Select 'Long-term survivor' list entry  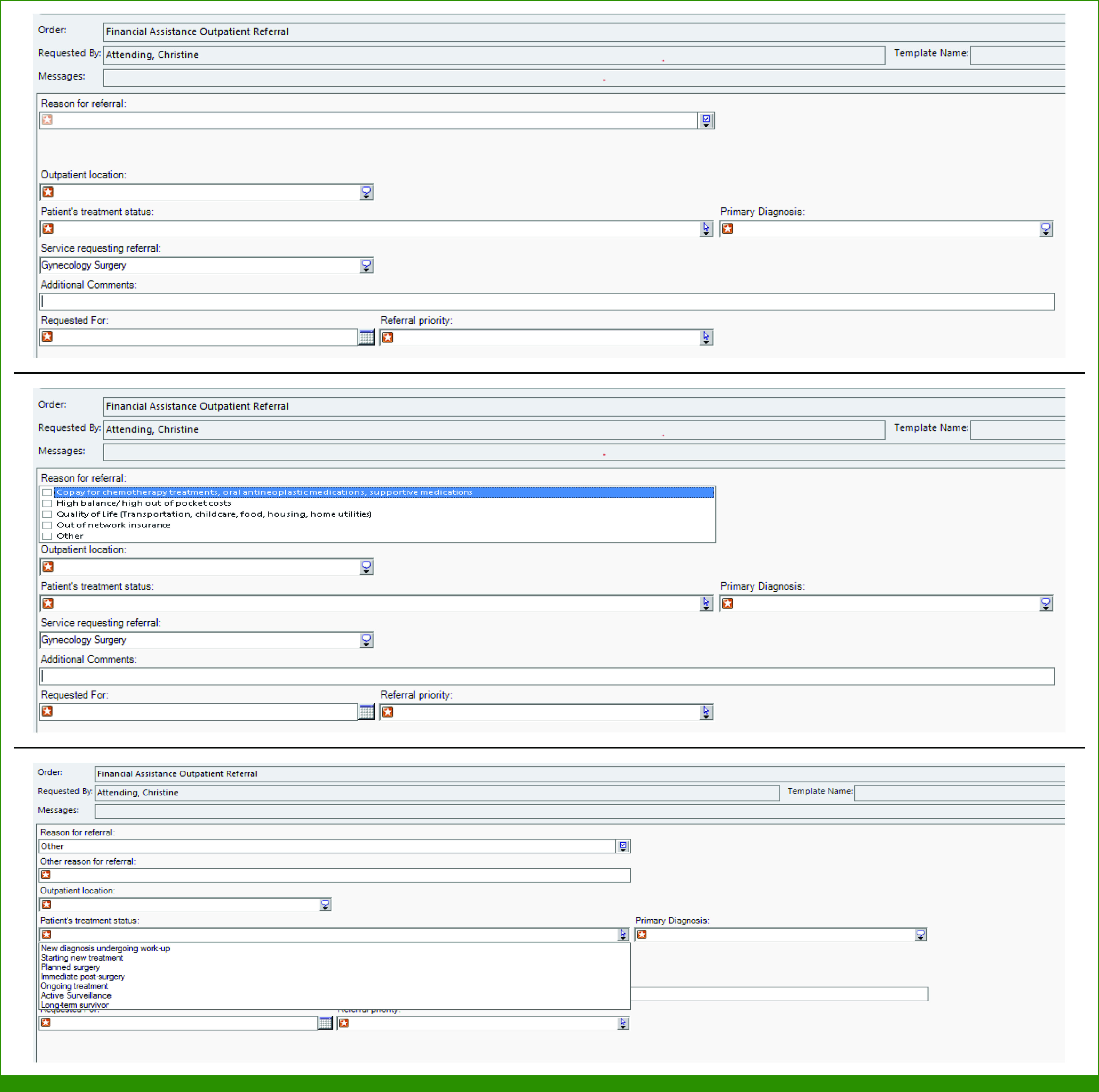(x=74, y=1005)
